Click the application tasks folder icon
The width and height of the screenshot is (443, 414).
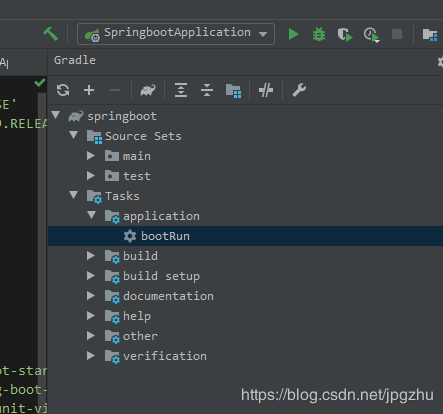click(x=112, y=217)
